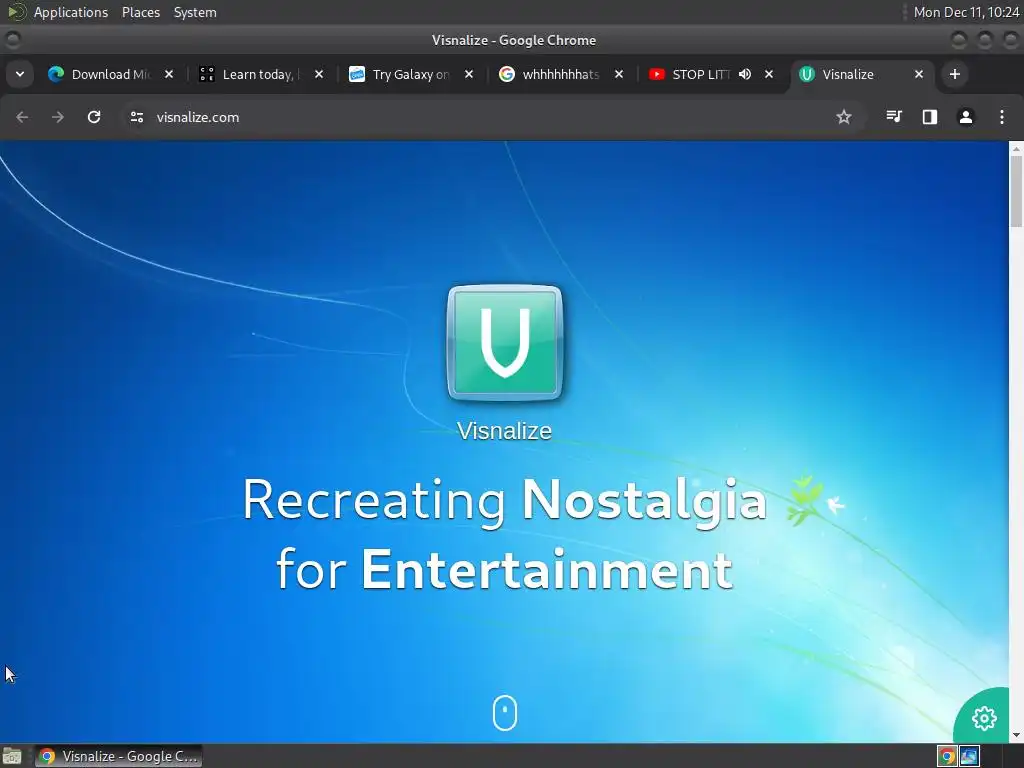The width and height of the screenshot is (1024, 768).
Task: Click the scrollbar up arrow
Action: [1016, 149]
